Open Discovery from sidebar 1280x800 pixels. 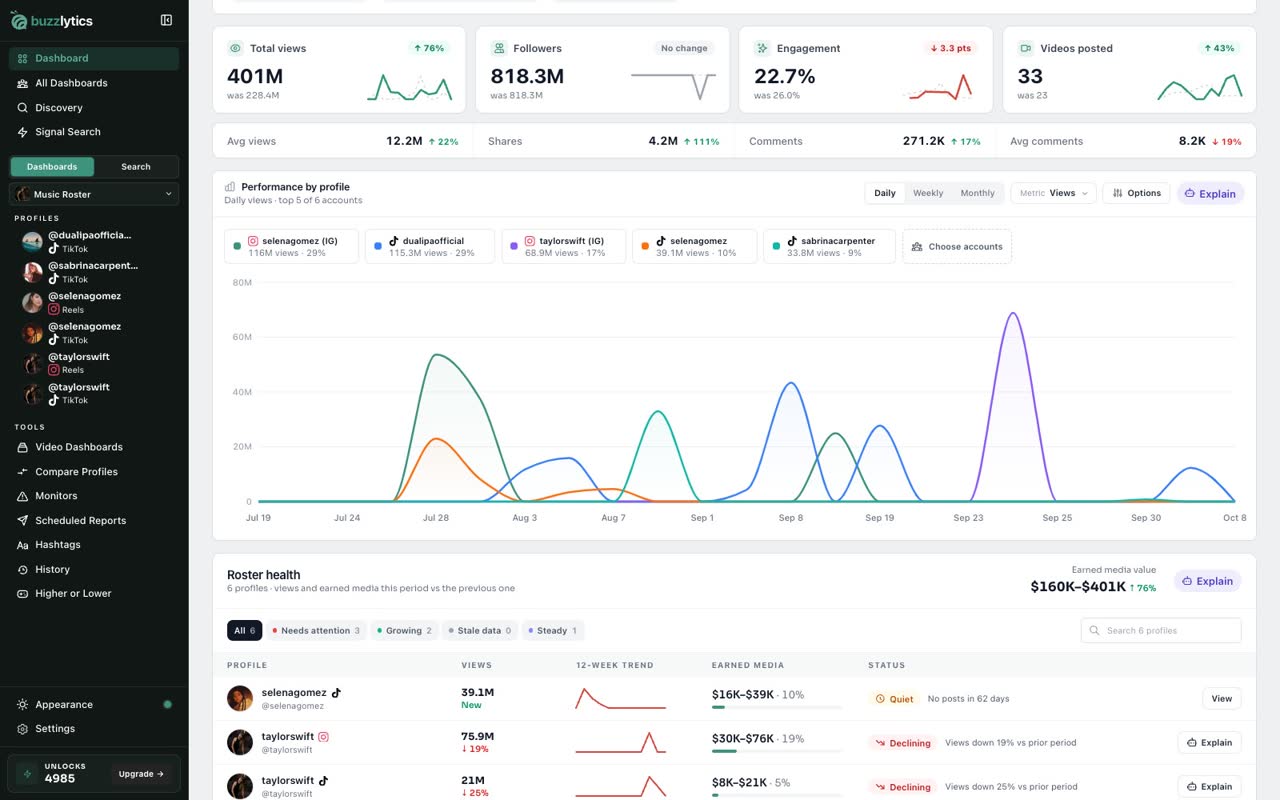pyautogui.click(x=94, y=107)
